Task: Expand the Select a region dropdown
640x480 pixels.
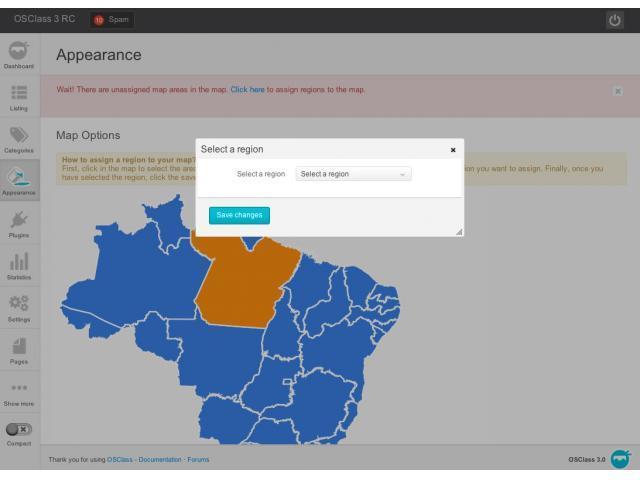Action: click(x=354, y=174)
